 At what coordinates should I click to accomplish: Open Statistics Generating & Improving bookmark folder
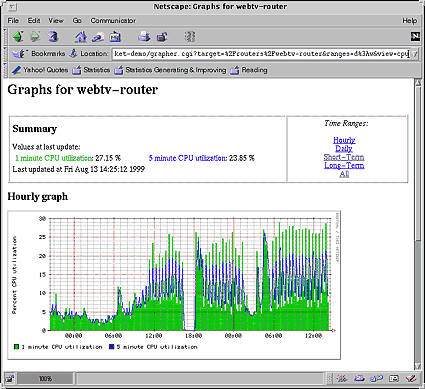tap(170, 70)
